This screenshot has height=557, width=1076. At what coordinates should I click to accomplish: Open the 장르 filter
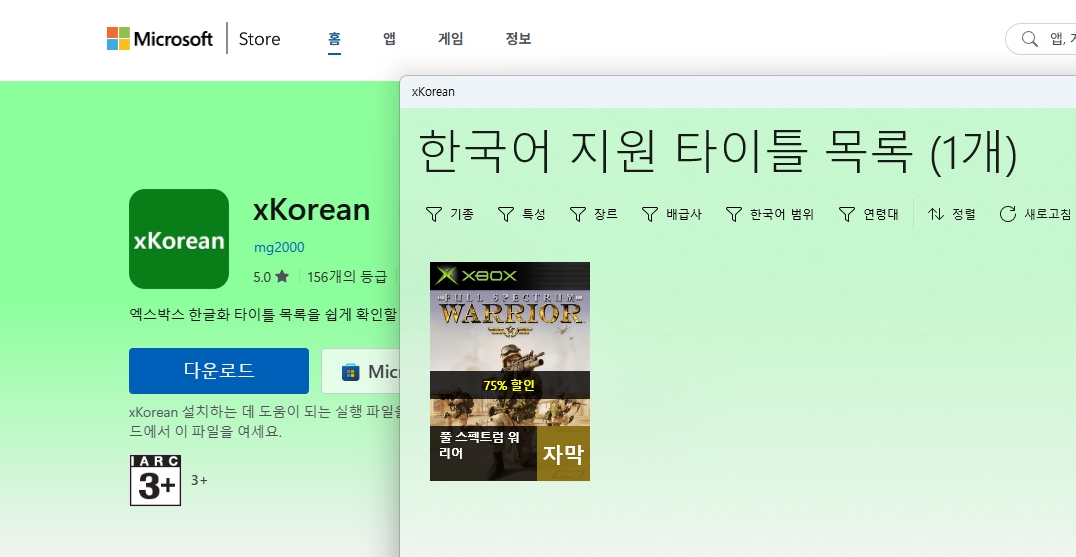pos(593,214)
